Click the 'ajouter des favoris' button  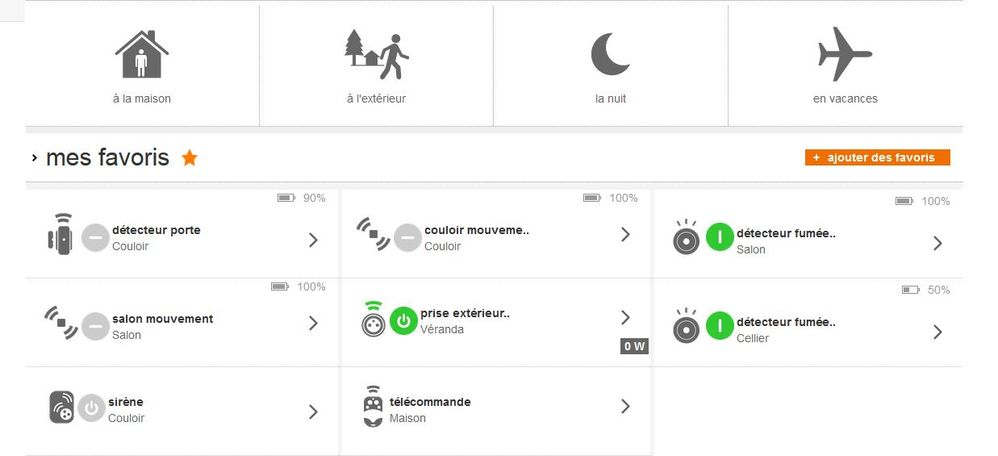point(877,158)
